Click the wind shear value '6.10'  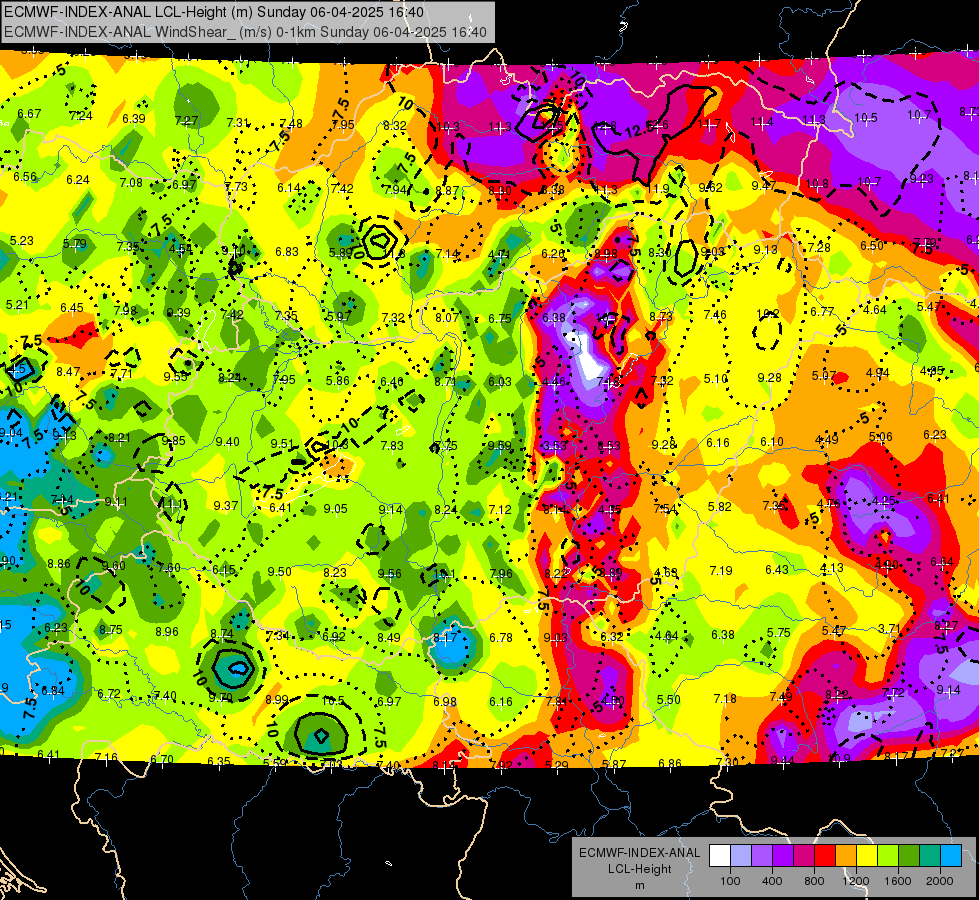772,442
